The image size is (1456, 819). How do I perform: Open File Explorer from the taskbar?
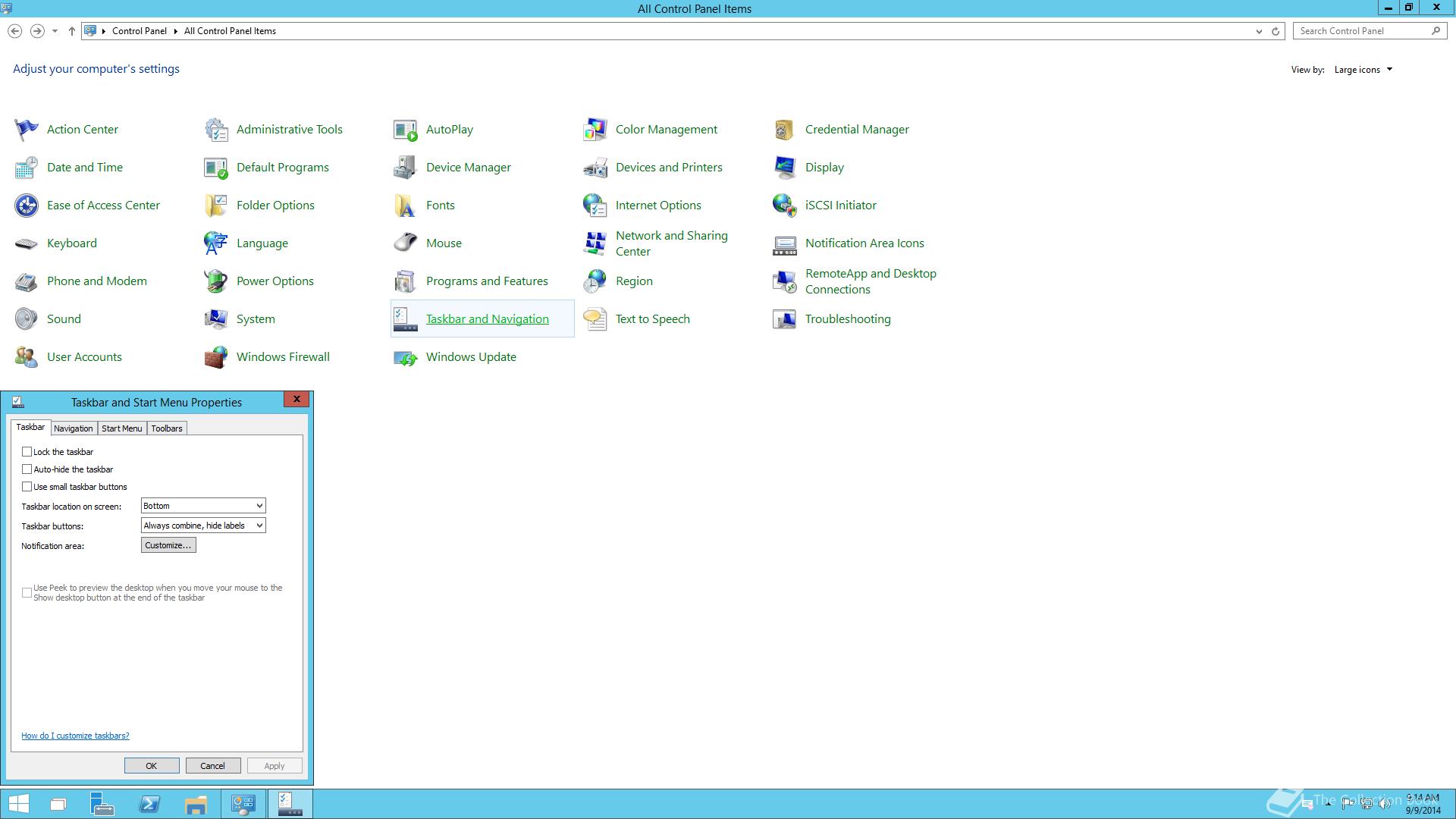coord(196,804)
